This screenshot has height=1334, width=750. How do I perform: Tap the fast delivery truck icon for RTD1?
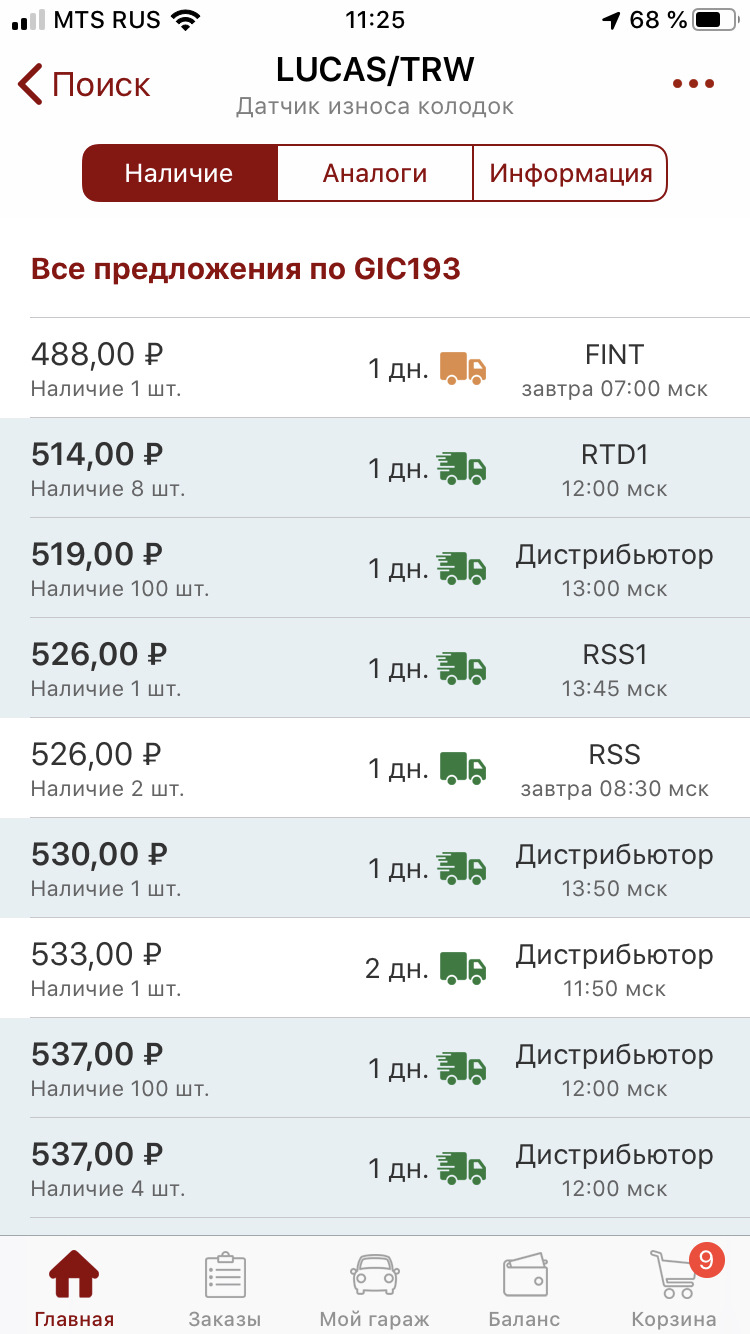(461, 468)
